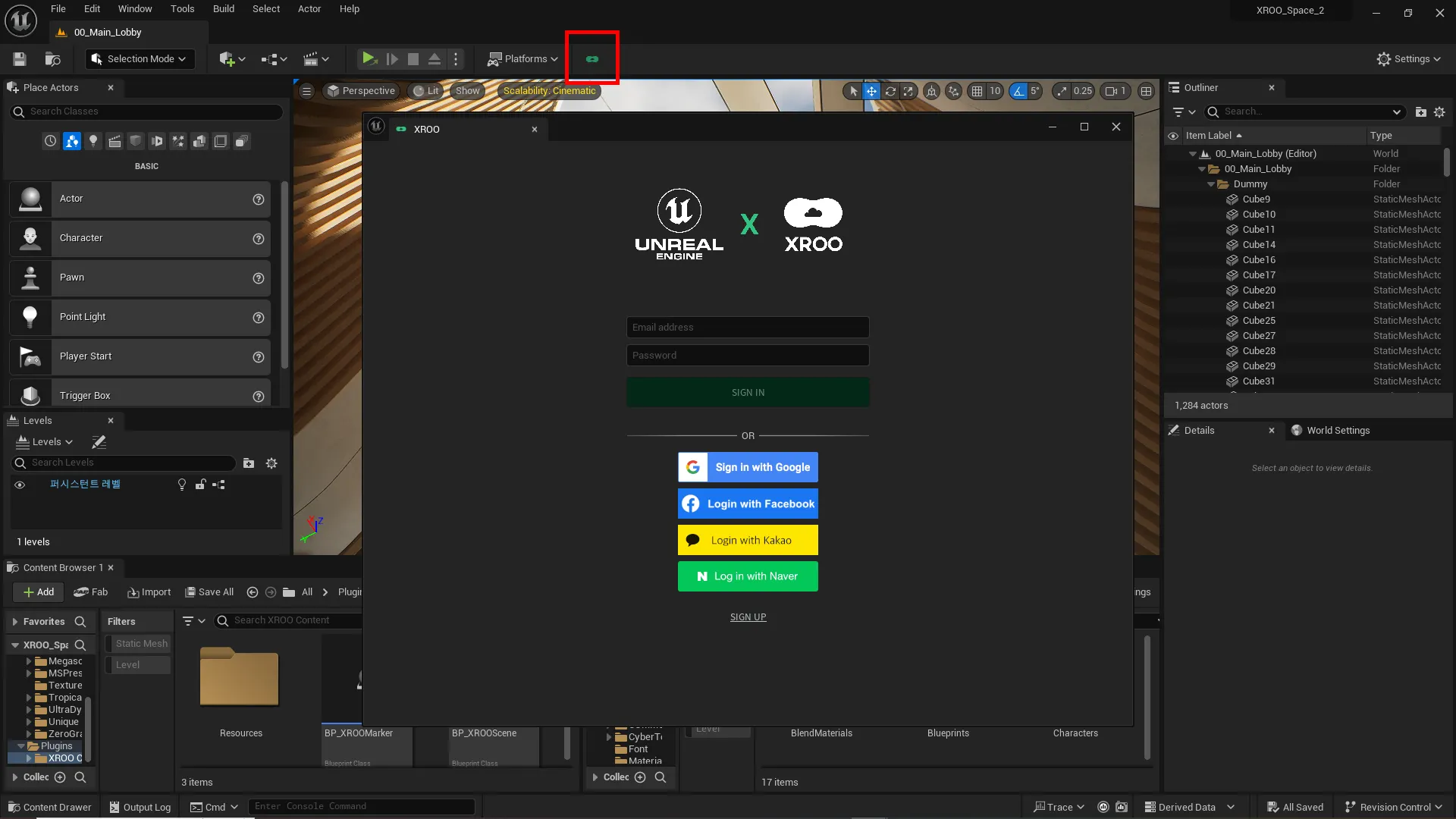Open the Build menu
Screen dimensions: 1456x819
coord(223,9)
